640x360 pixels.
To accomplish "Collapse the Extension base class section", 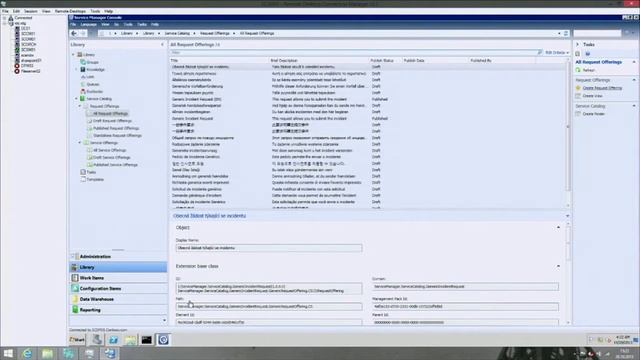I will (x=558, y=266).
